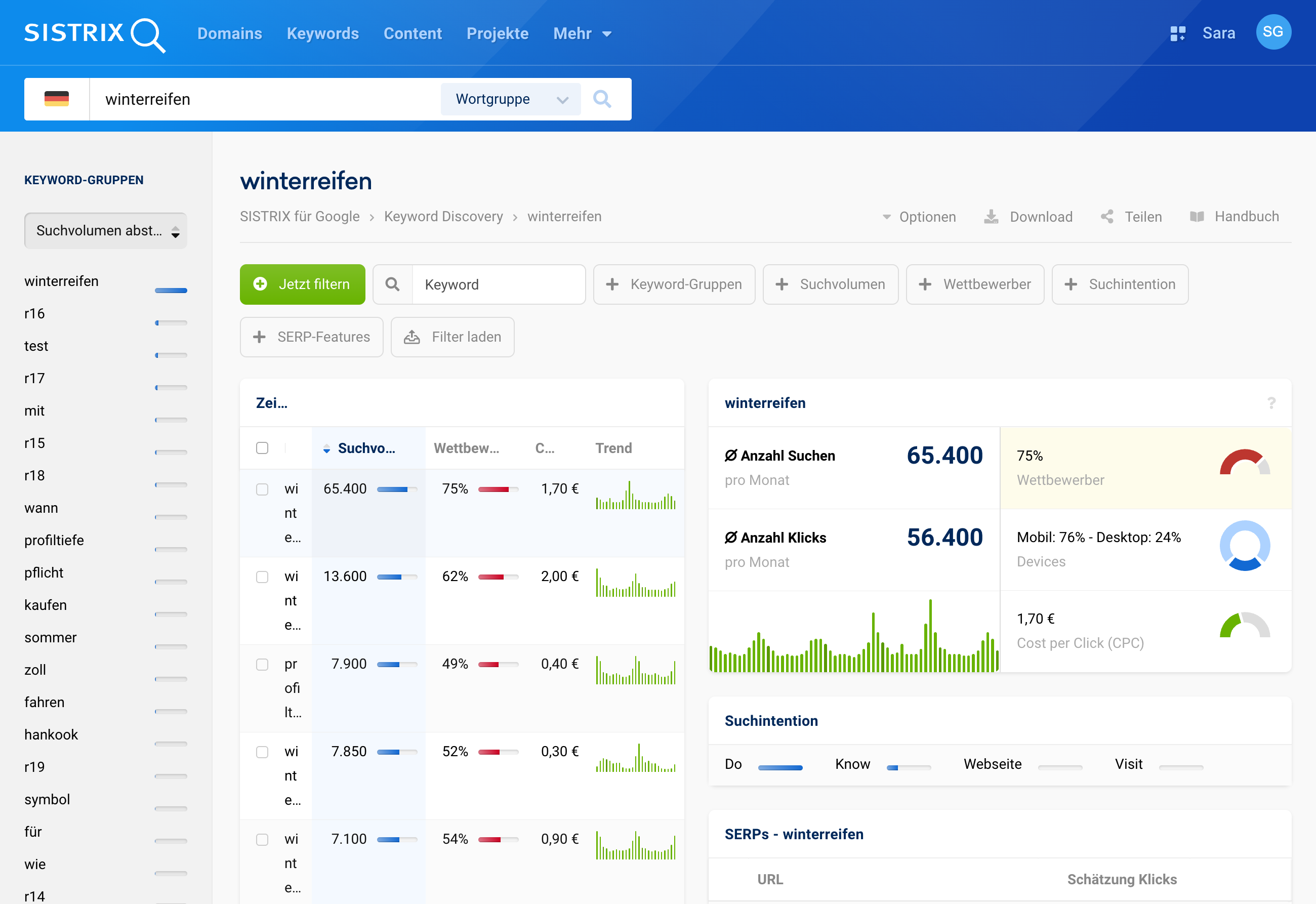The image size is (1316, 904).
Task: Click the apps grid icon in top bar
Action: pyautogui.click(x=1178, y=33)
